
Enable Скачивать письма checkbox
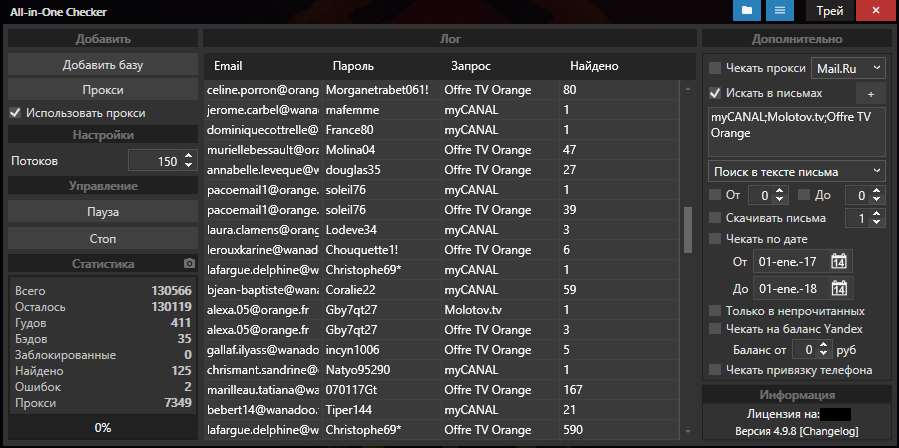point(715,218)
